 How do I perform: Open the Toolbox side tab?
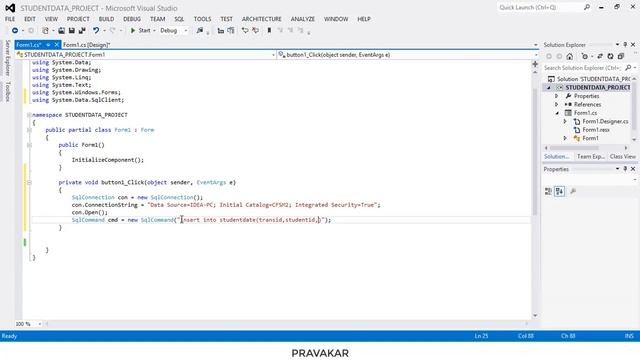point(7,91)
